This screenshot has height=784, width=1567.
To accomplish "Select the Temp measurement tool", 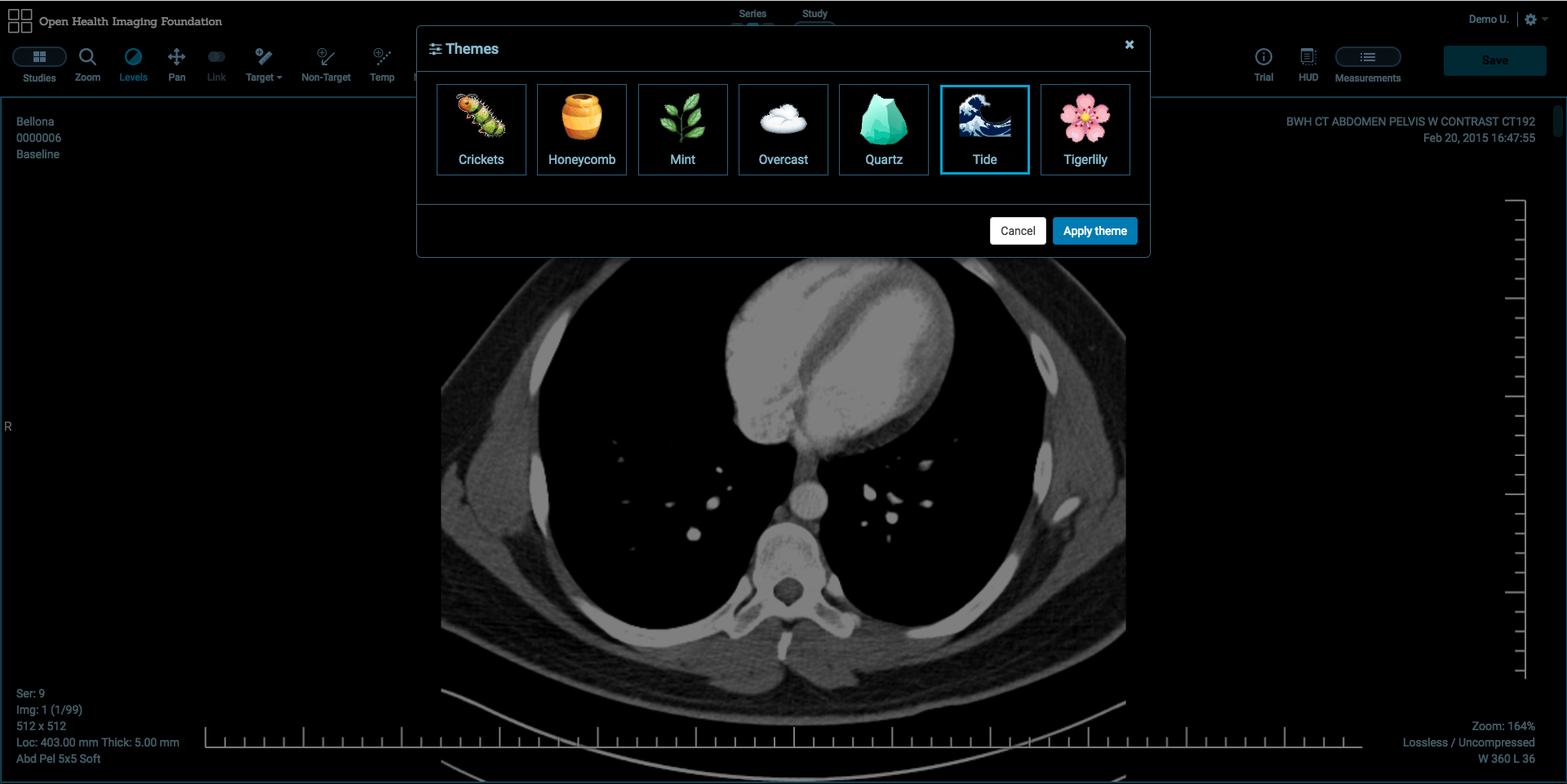I will click(x=382, y=64).
